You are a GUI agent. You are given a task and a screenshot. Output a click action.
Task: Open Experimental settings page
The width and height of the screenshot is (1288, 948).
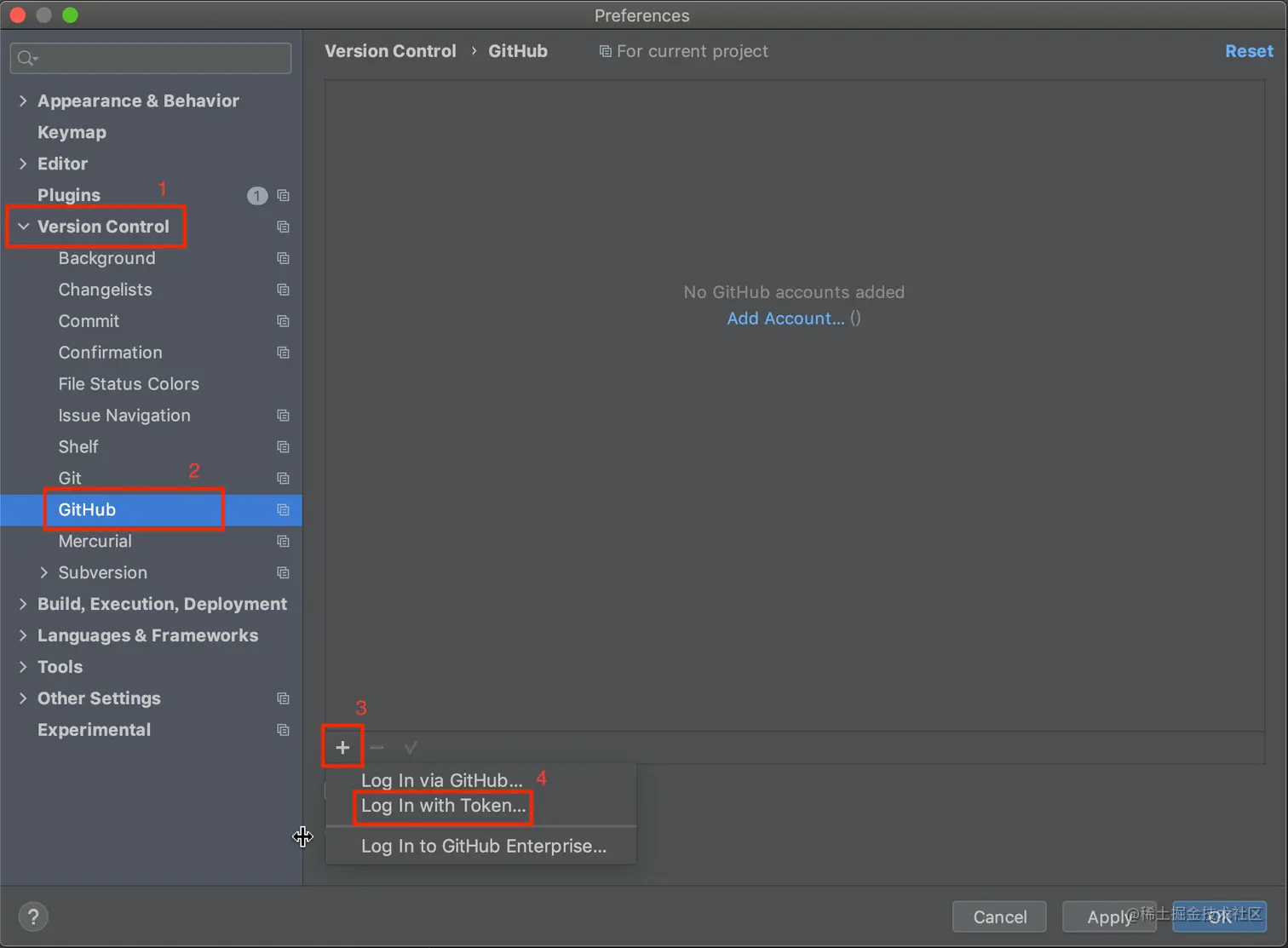tap(94, 730)
